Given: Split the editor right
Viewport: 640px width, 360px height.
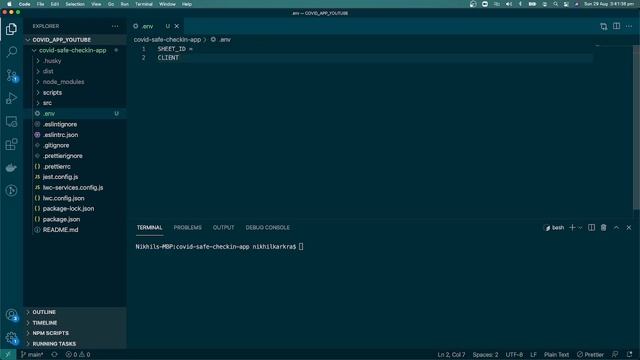Looking at the screenshot, I should click(616, 26).
